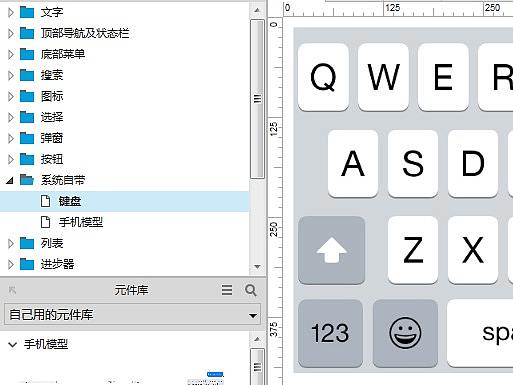Click the A key on canvas keyboard

(x=353, y=163)
